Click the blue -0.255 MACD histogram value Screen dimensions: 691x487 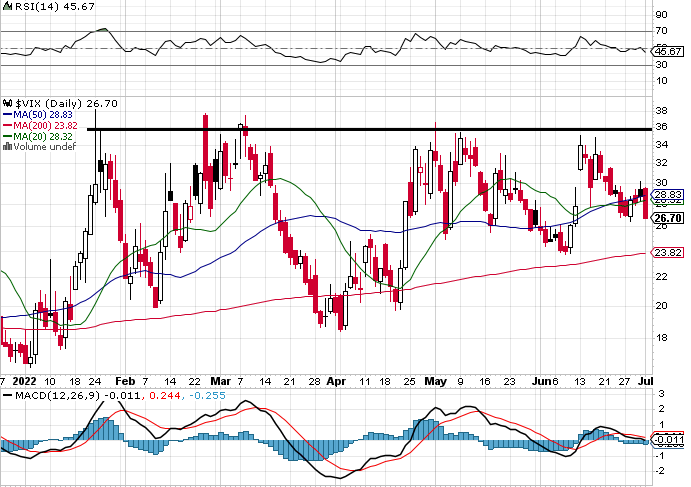tap(207, 395)
